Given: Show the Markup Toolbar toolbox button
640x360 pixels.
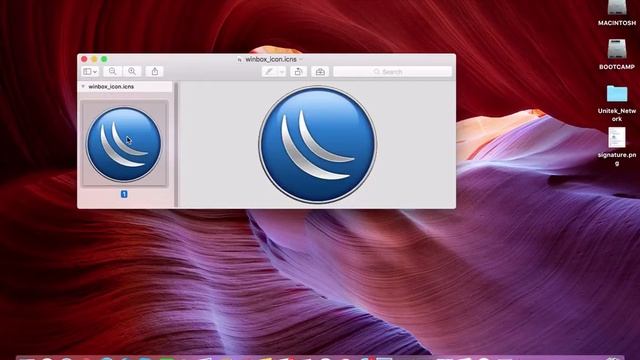Looking at the screenshot, I should 320,71.
